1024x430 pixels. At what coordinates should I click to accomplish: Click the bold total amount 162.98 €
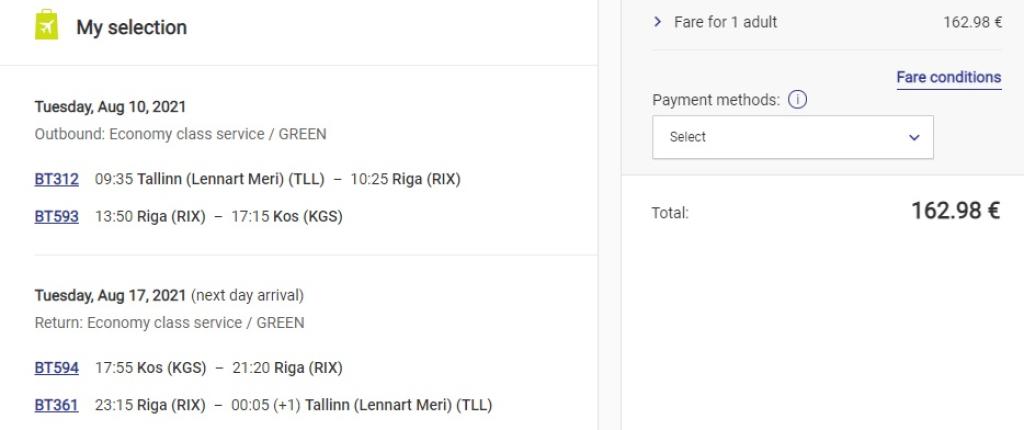tap(955, 211)
